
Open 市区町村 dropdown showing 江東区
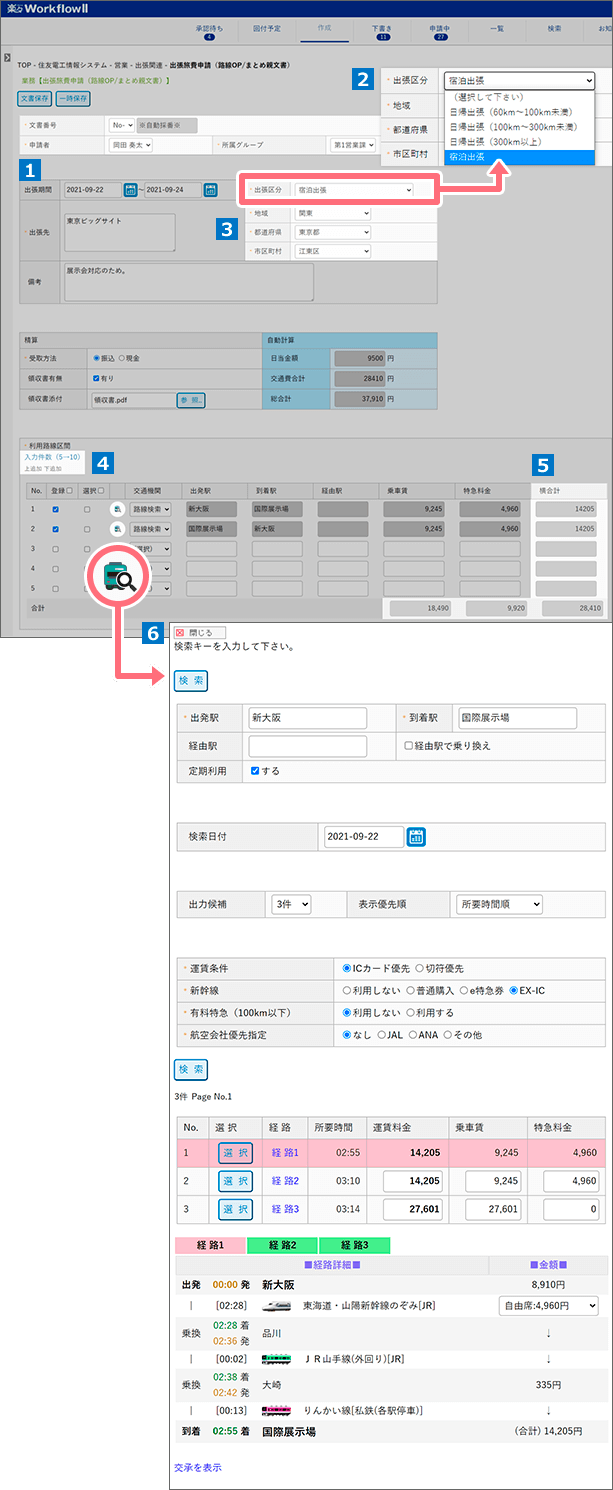pyautogui.click(x=332, y=251)
